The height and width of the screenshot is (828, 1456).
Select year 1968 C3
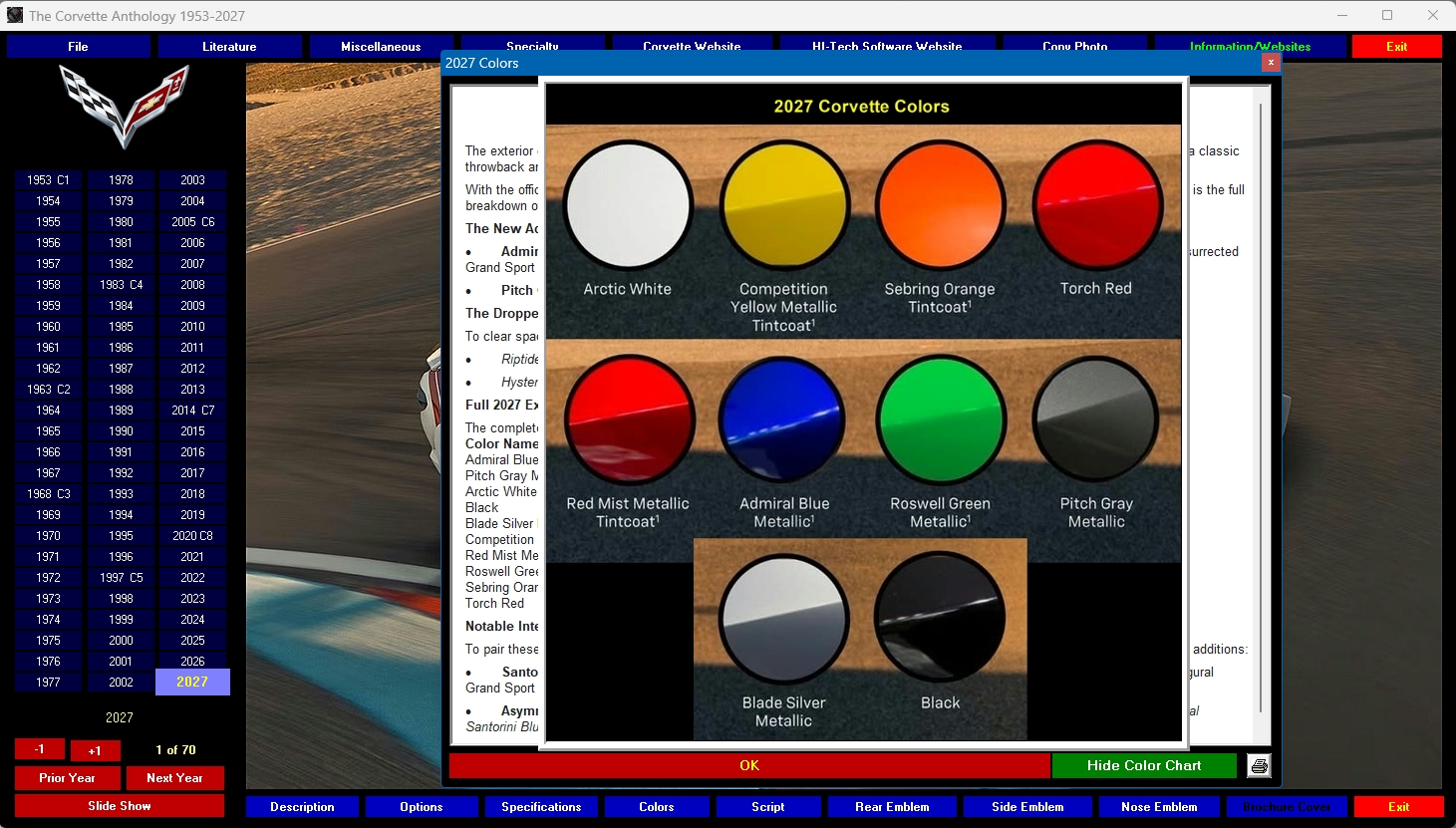(48, 494)
